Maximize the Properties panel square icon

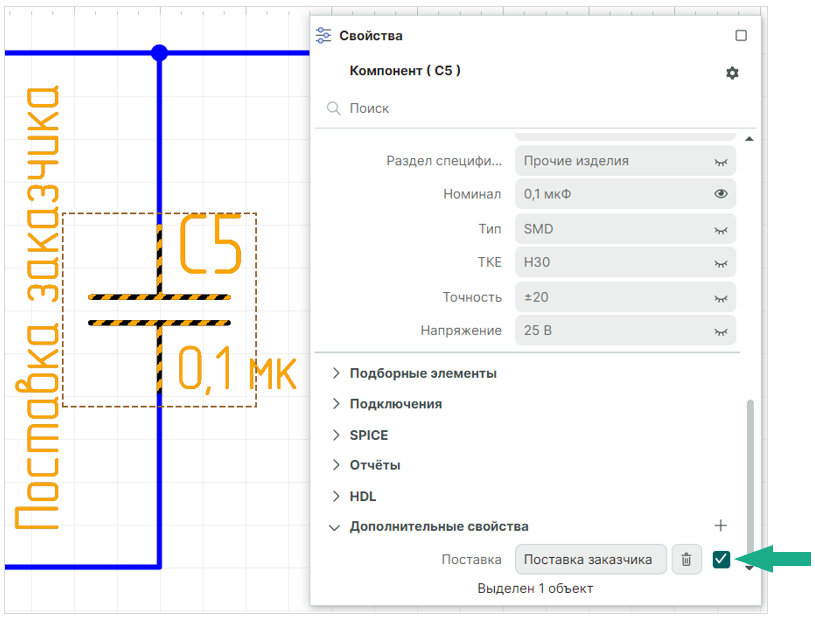(741, 35)
